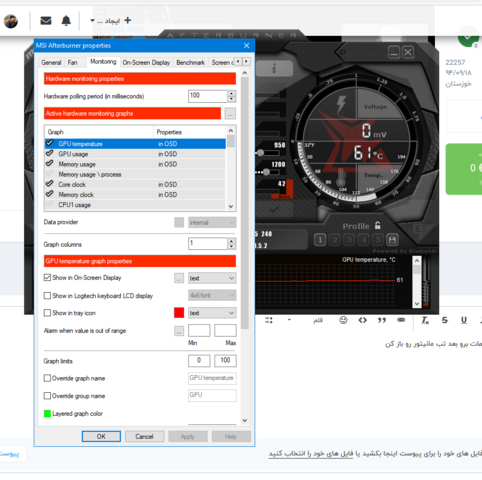Switch to the On-Screen Display tab
Viewport: 482px width, 480px height.
pos(146,62)
